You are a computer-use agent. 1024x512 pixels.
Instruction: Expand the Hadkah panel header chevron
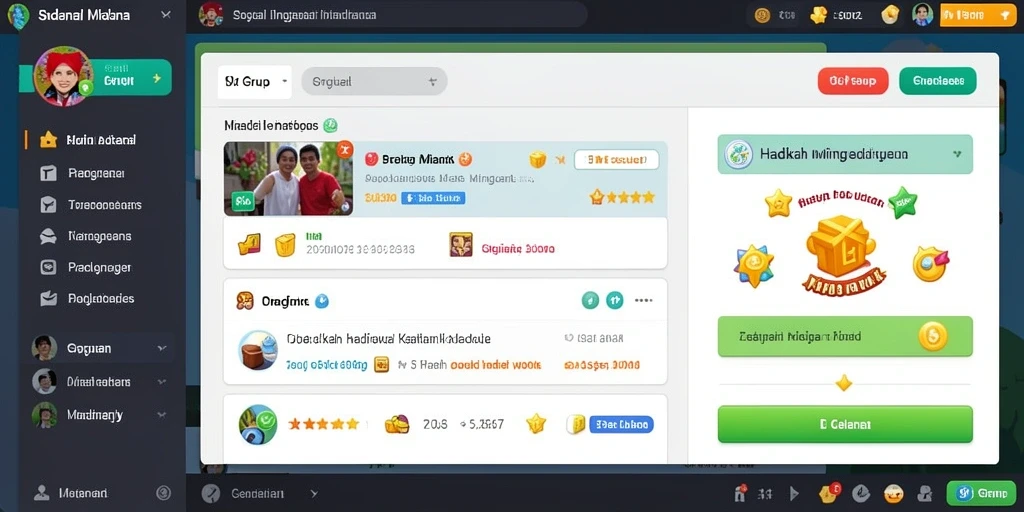point(957,155)
